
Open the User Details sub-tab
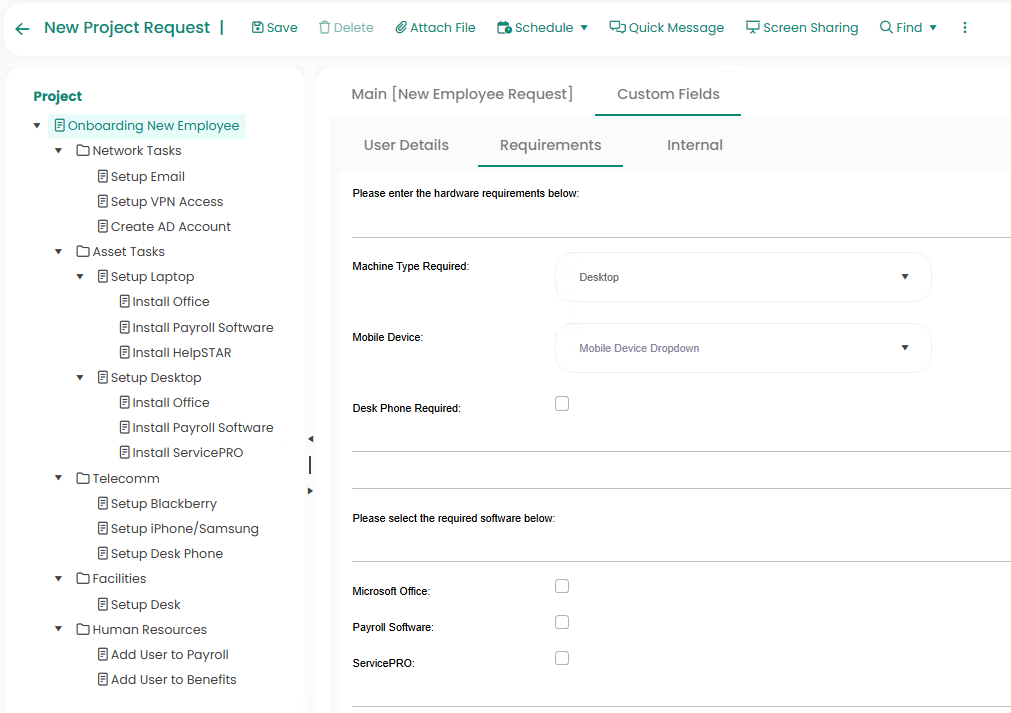406,145
